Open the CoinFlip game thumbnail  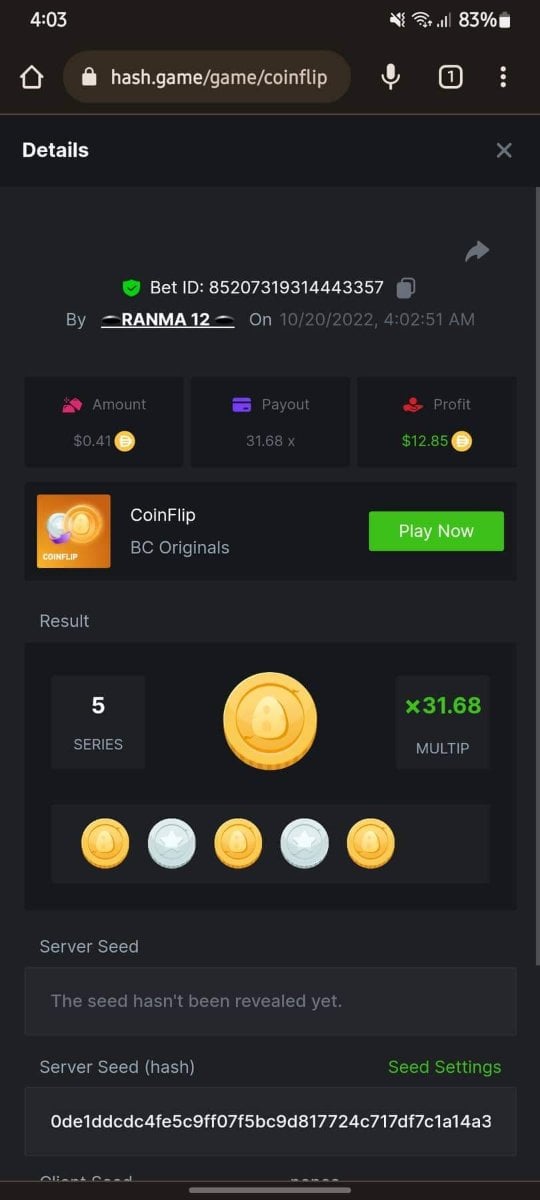pyautogui.click(x=74, y=531)
